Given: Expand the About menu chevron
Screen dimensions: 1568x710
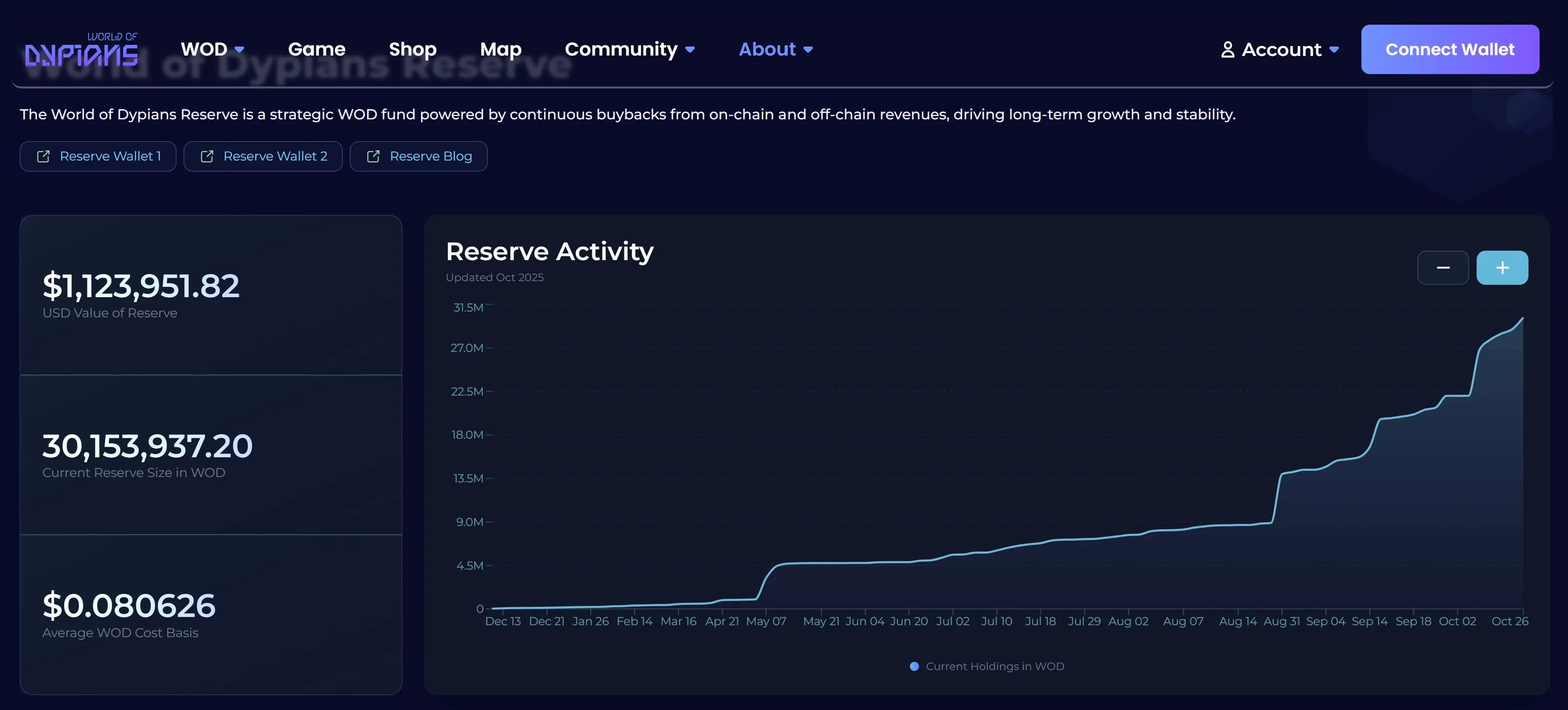Looking at the screenshot, I should point(808,50).
